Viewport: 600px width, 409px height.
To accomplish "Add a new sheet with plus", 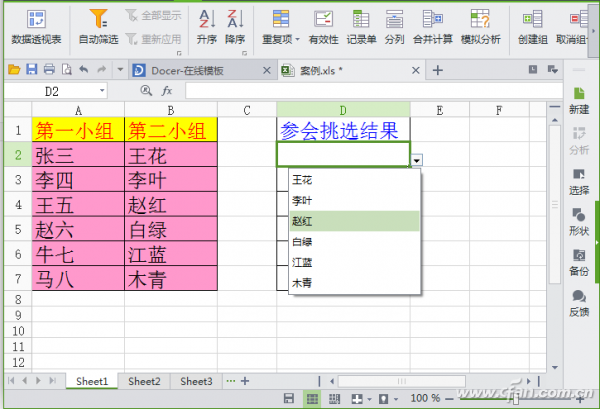I will 245,381.
